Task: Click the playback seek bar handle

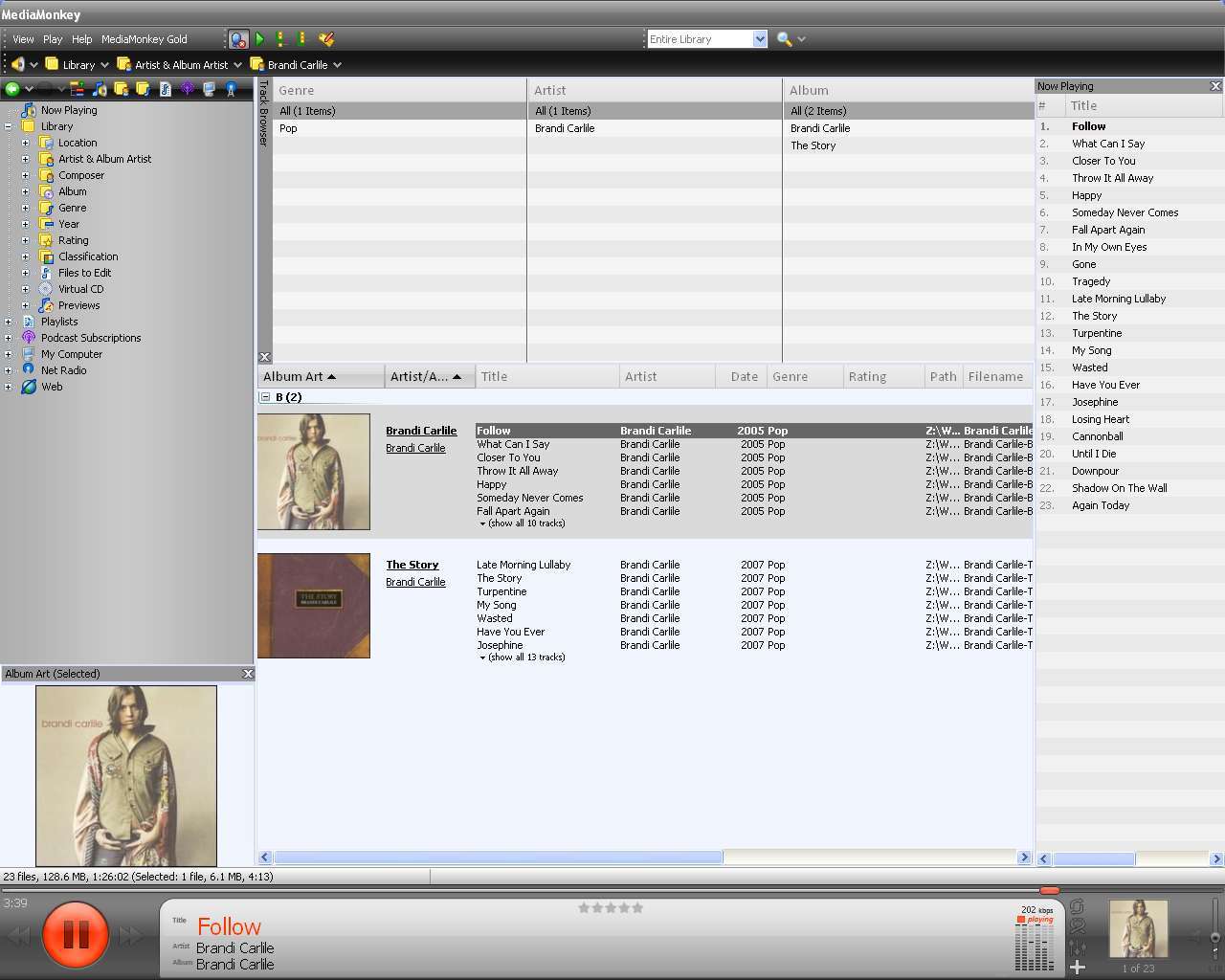Action: (1049, 890)
